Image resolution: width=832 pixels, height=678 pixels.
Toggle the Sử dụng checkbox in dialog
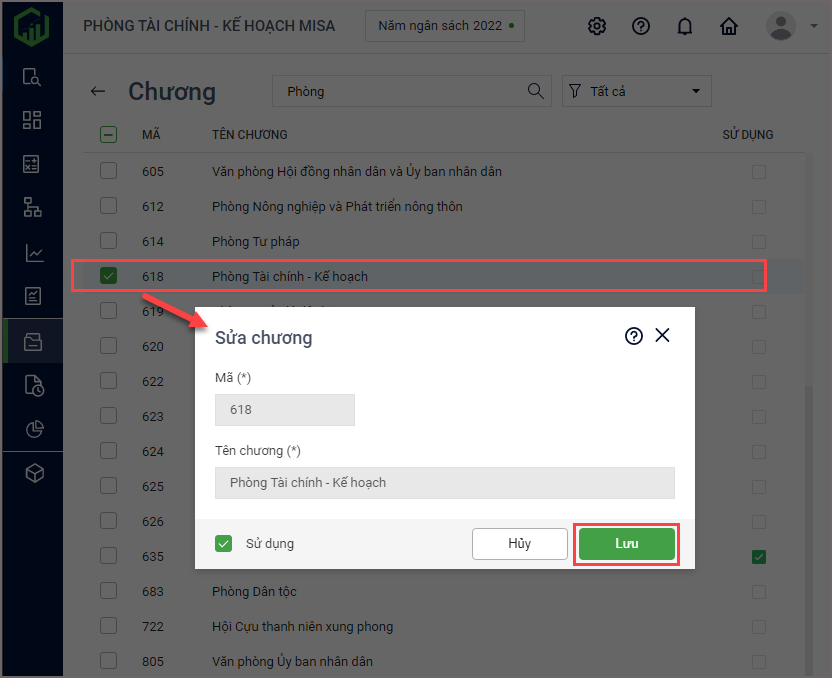pyautogui.click(x=224, y=544)
